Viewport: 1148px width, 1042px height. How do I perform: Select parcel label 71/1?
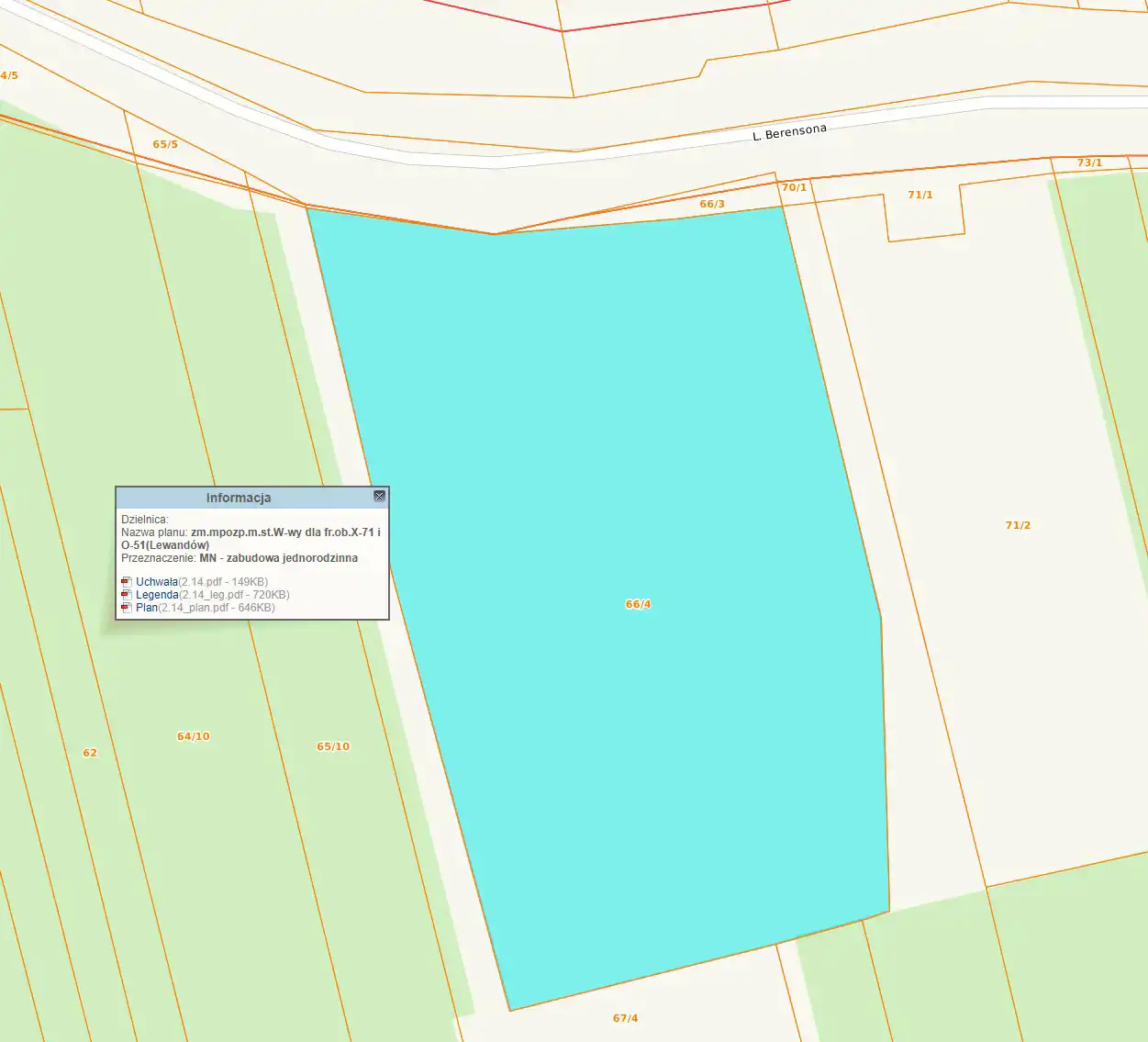920,195
